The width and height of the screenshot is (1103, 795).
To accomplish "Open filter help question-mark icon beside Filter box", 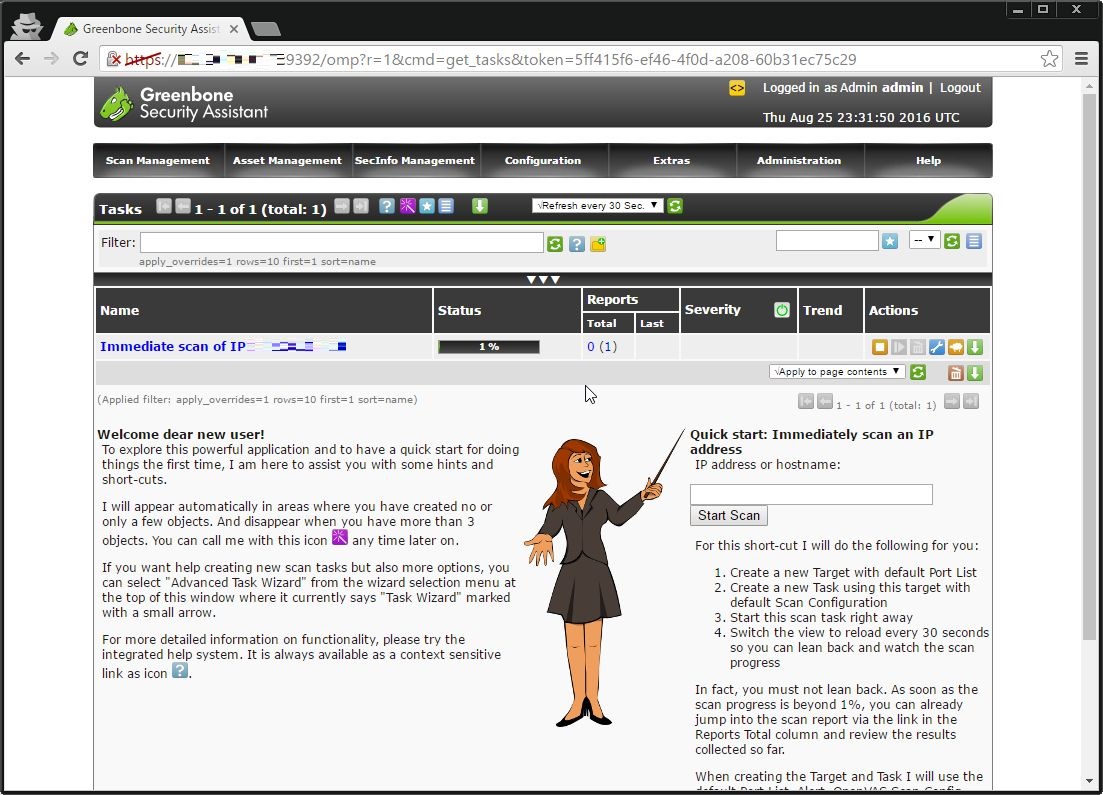I will coord(577,243).
